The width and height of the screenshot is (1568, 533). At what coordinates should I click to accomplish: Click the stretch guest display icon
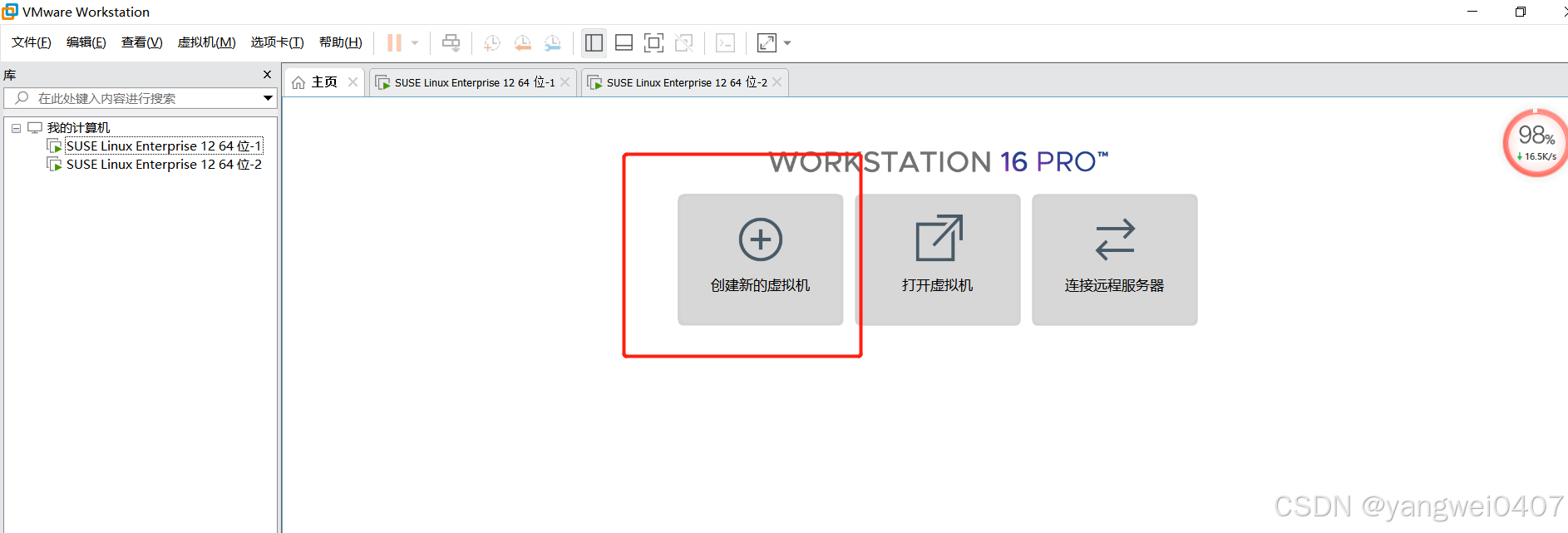(x=767, y=42)
